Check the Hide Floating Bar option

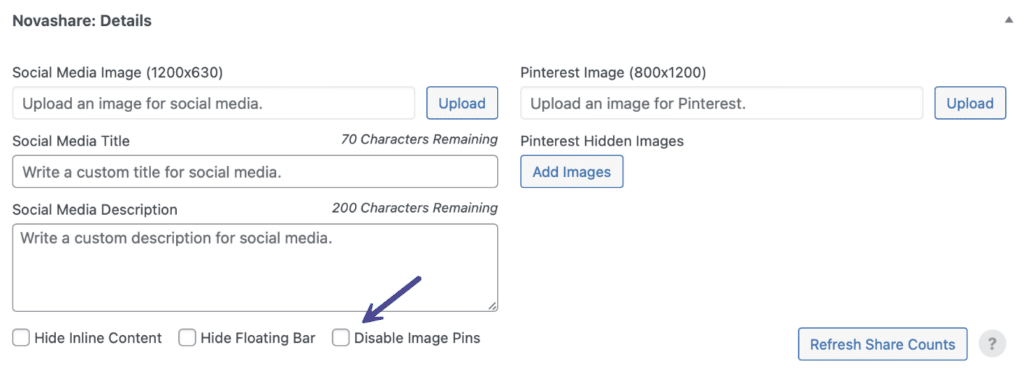coord(187,338)
